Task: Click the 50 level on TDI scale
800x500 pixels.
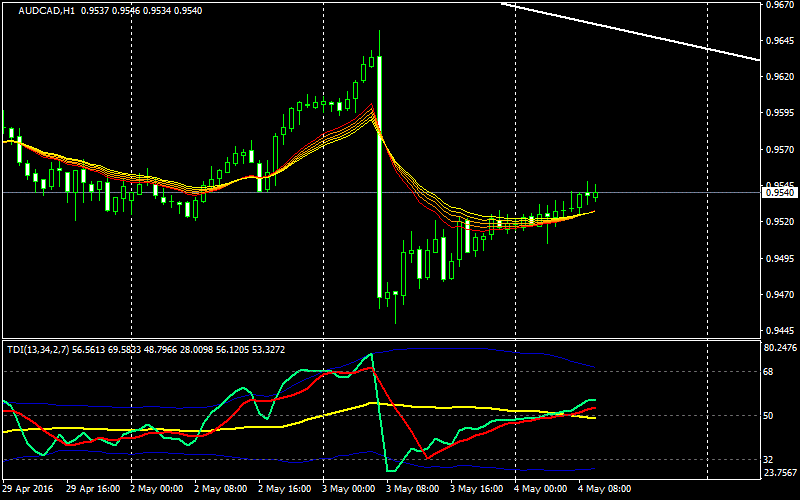Action: tap(770, 415)
